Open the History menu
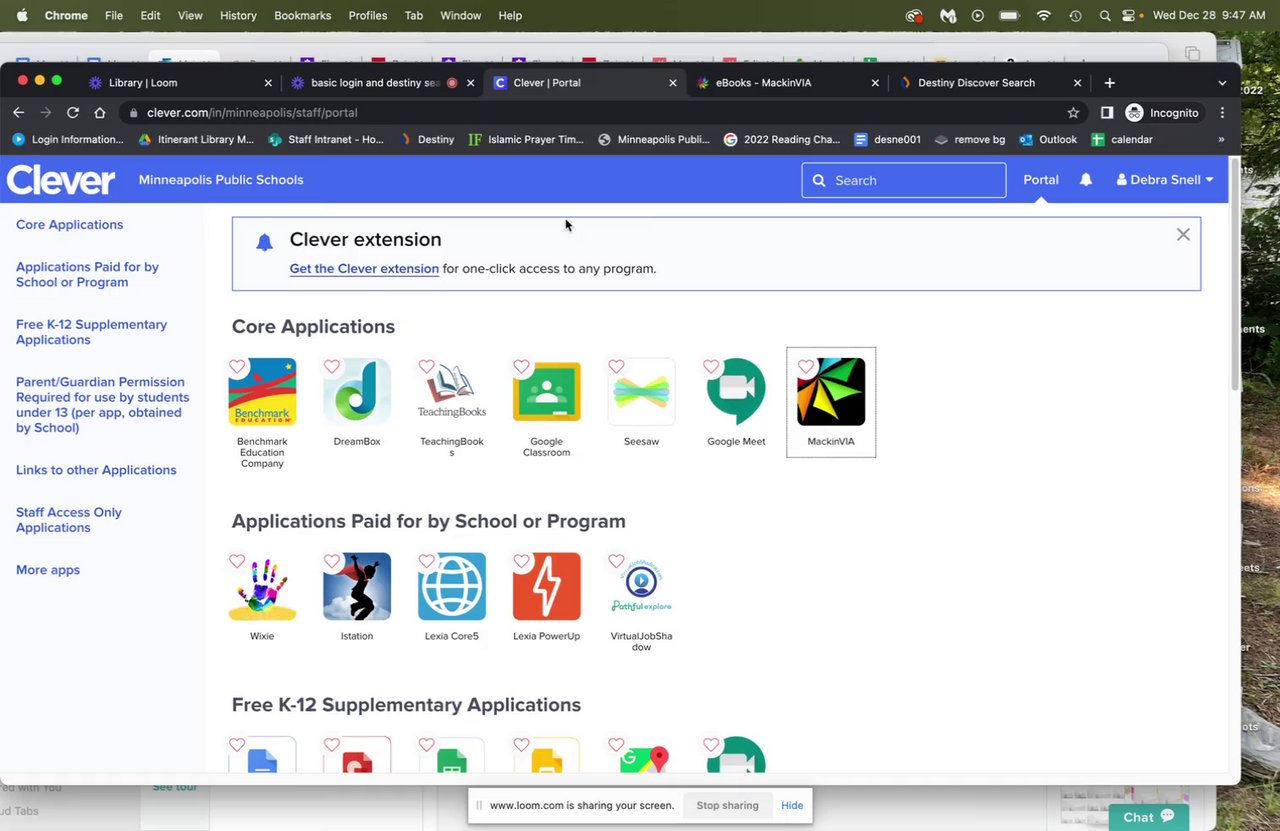The width and height of the screenshot is (1280, 831). pos(238,16)
